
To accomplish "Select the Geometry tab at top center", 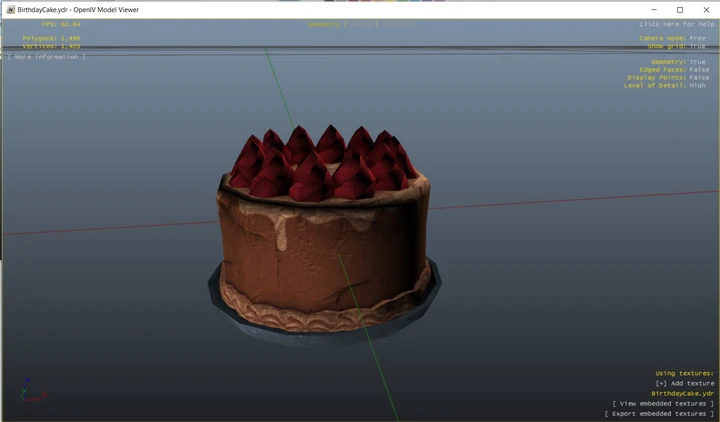I will point(324,24).
